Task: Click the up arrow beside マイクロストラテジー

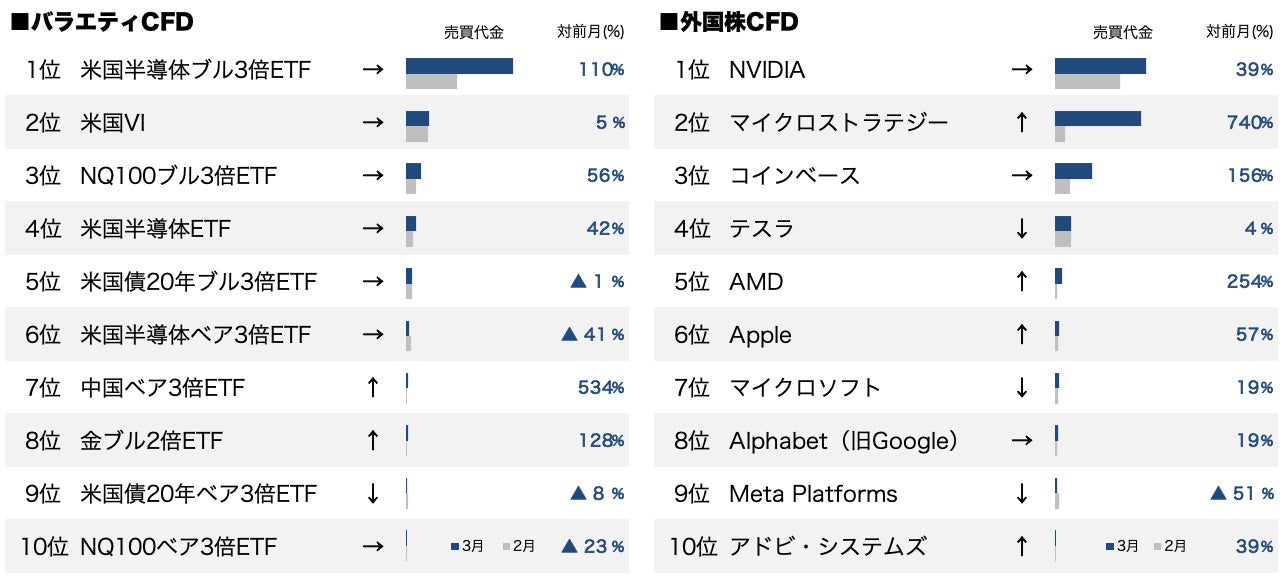Action: pos(1021,123)
